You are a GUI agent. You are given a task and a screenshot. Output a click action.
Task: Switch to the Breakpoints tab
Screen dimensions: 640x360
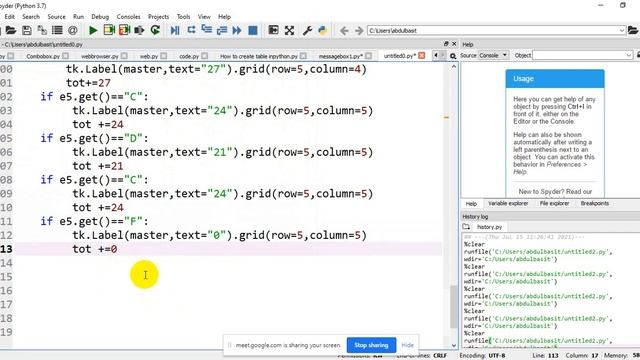(x=595, y=203)
